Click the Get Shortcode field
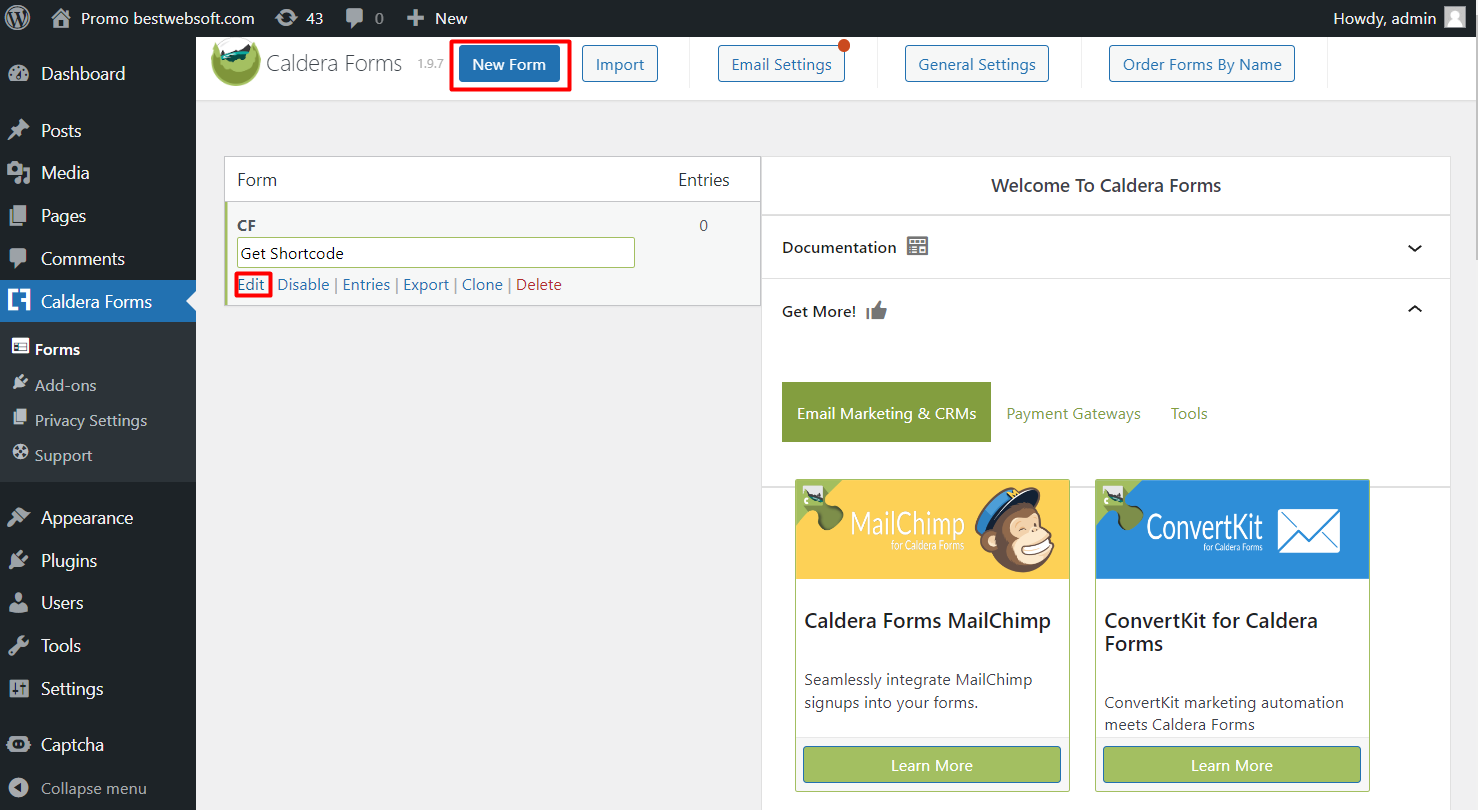 click(436, 253)
